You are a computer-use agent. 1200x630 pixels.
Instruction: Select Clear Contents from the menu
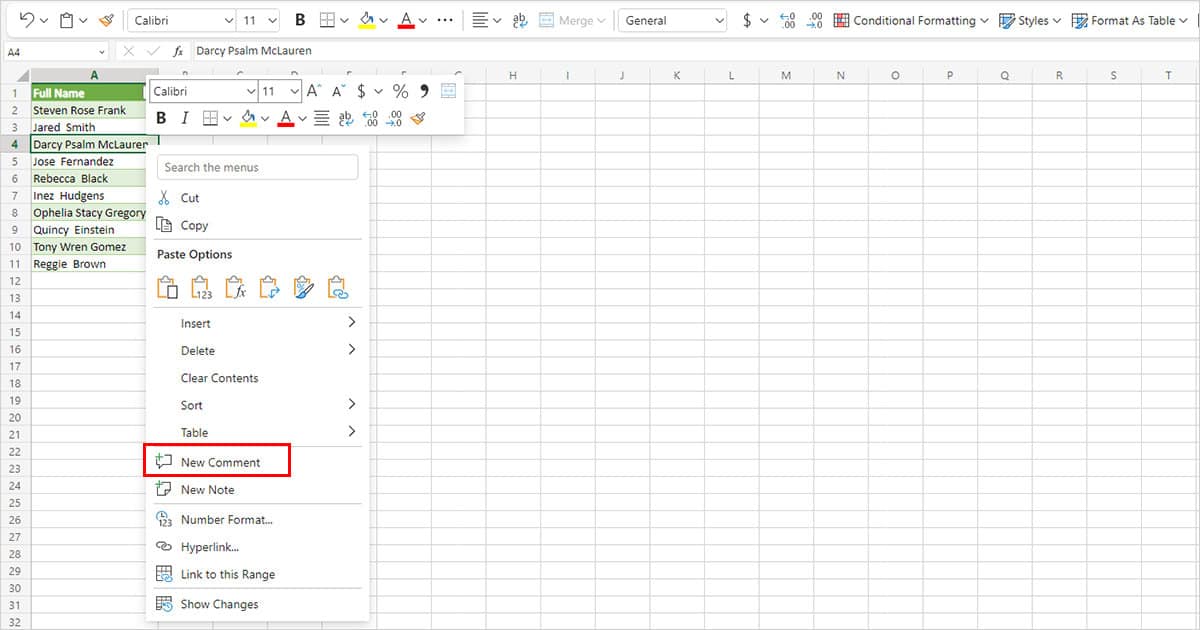[x=218, y=378]
